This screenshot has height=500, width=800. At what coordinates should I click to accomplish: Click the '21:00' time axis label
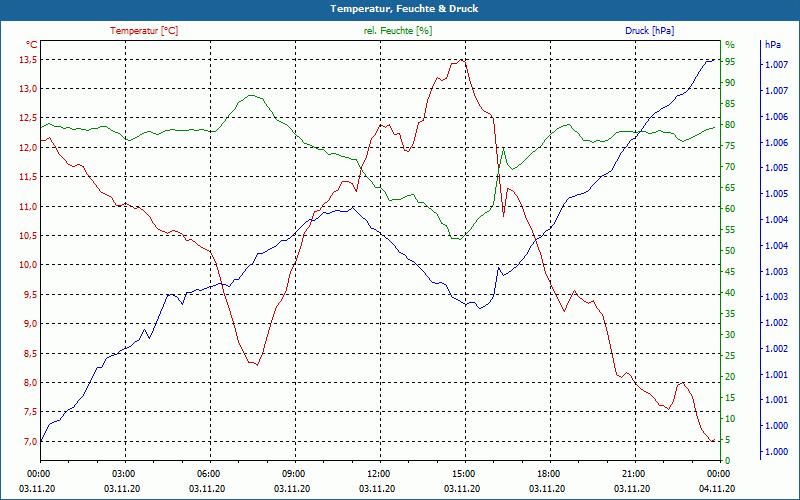[634, 473]
